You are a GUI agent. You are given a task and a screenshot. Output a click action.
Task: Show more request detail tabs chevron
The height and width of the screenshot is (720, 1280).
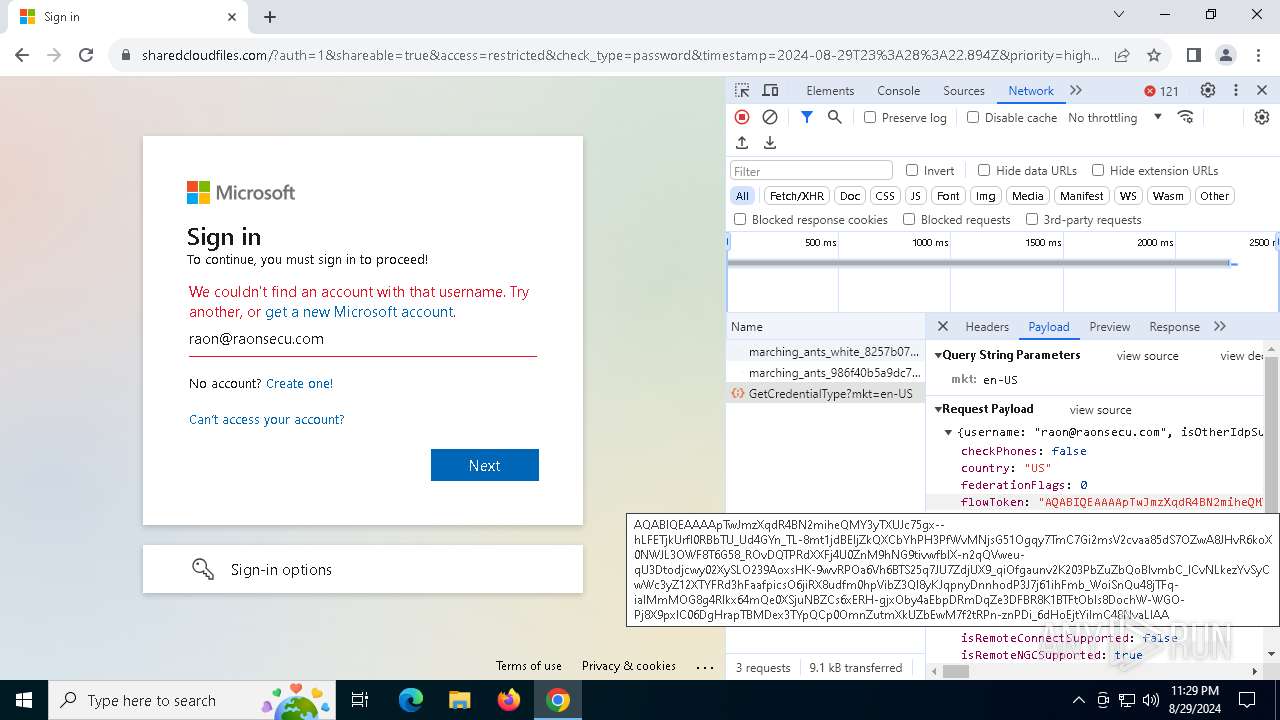tap(1220, 326)
